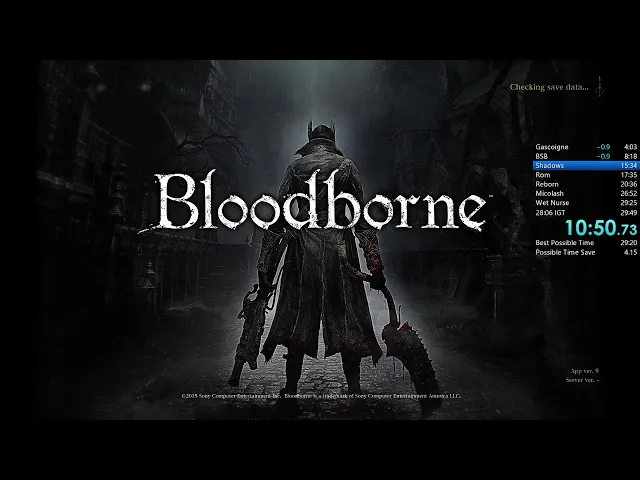Select the Rom split row
Viewport: 640px width, 480px height.
pyautogui.click(x=586, y=175)
